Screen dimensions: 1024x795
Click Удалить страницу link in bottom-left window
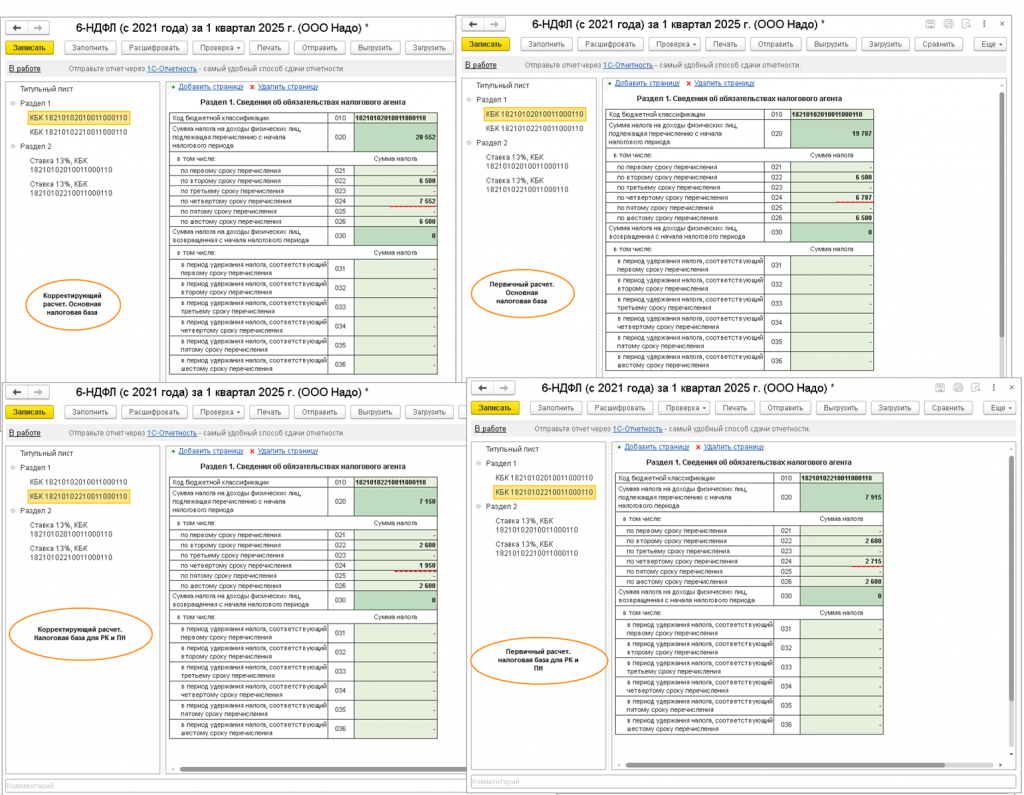[288, 451]
